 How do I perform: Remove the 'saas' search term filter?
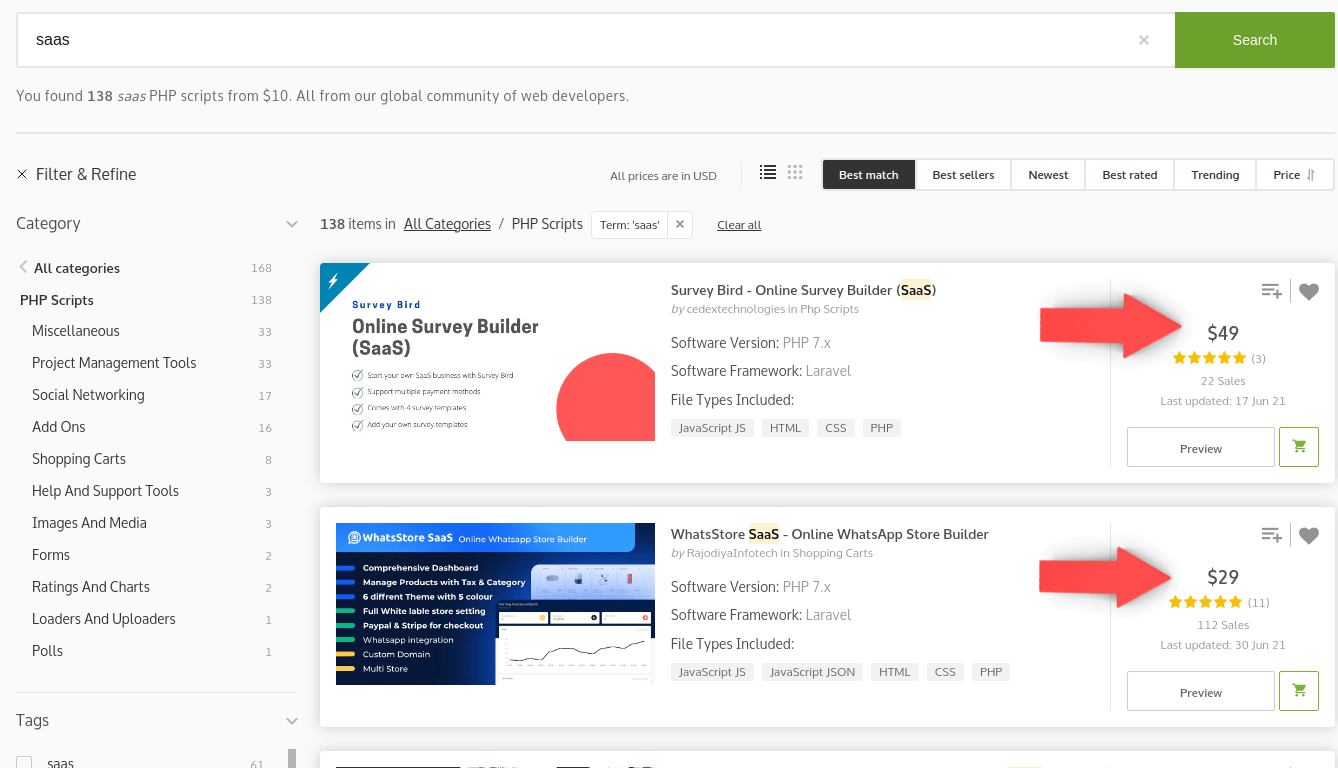[680, 224]
